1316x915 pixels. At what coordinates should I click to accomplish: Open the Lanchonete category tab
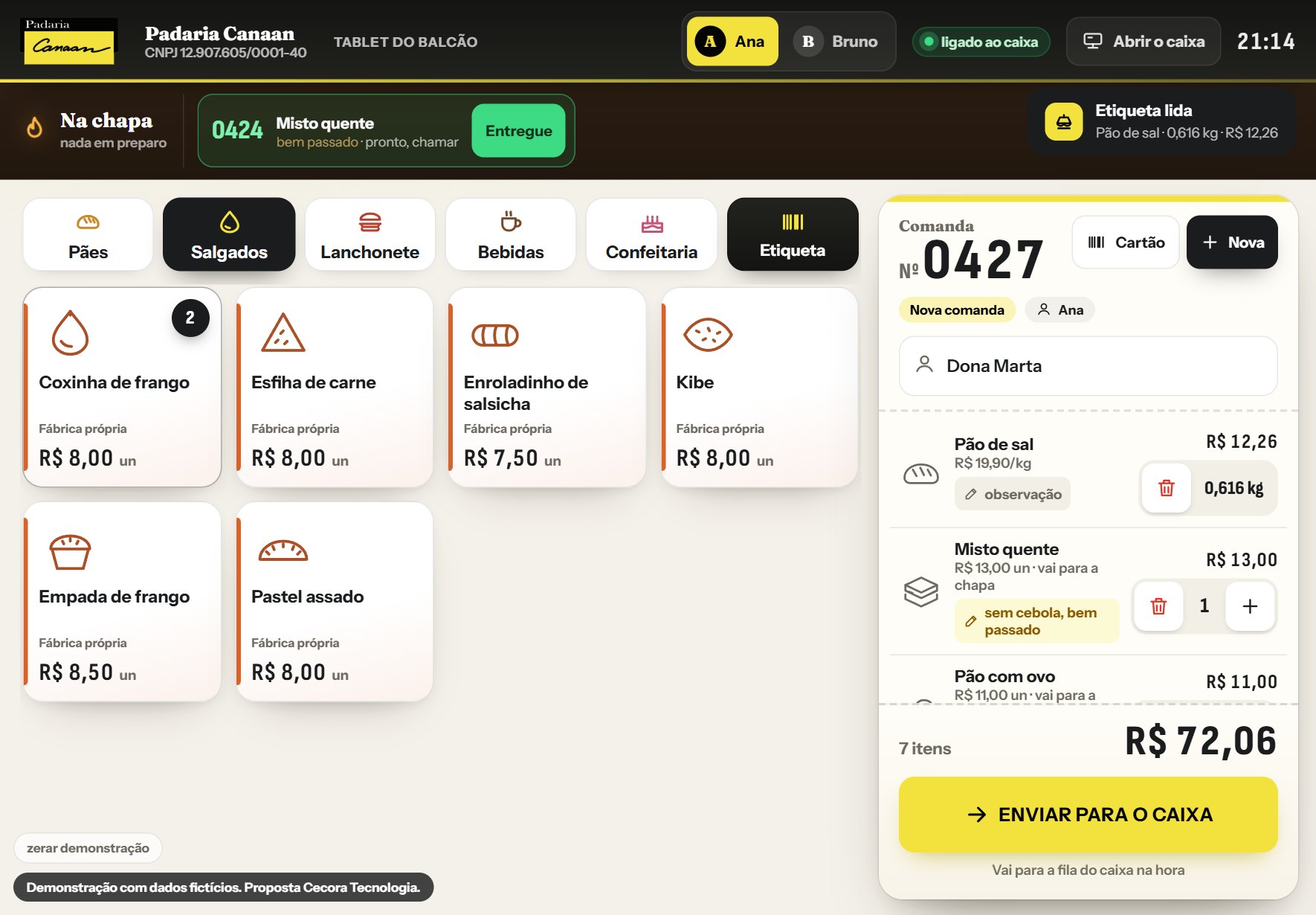point(370,234)
